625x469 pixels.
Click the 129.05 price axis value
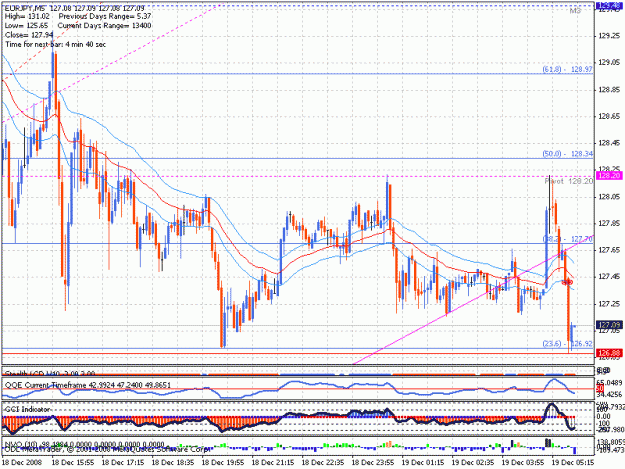tap(609, 63)
